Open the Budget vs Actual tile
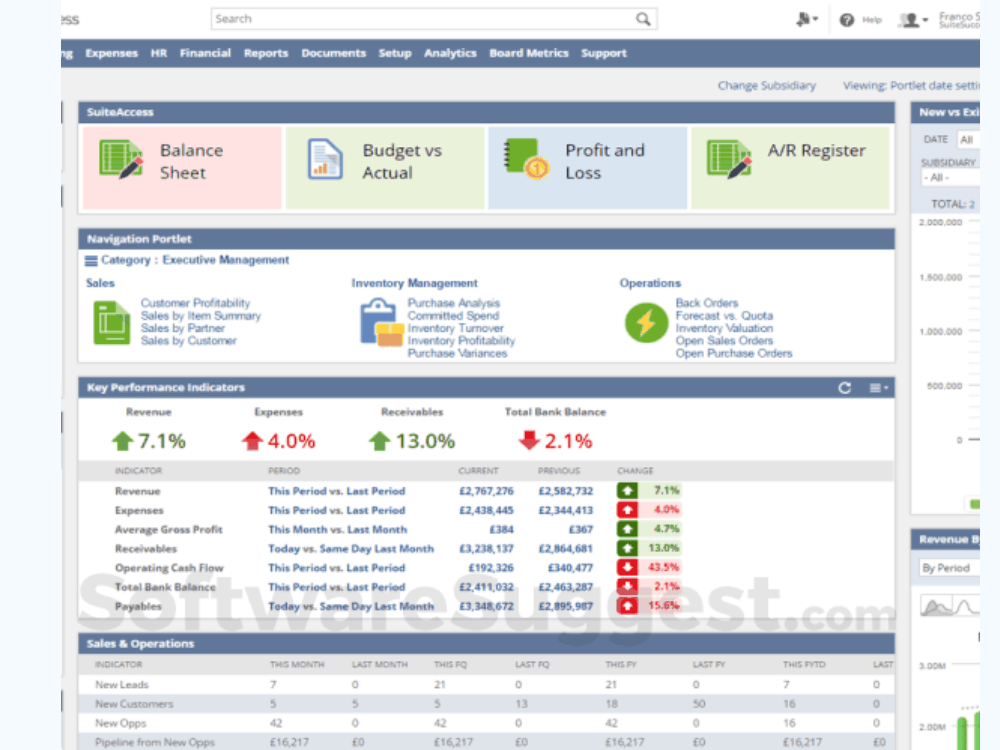The height and width of the screenshot is (750, 1000). point(385,168)
